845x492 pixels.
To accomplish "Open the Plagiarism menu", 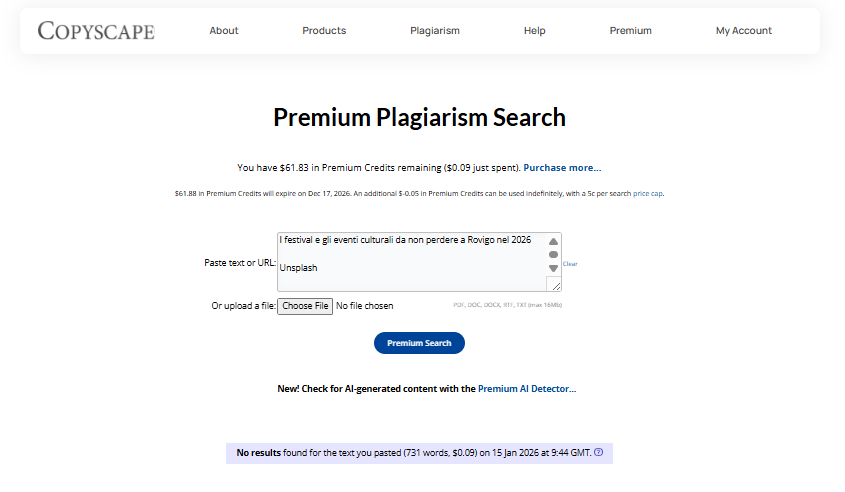I will 435,31.
